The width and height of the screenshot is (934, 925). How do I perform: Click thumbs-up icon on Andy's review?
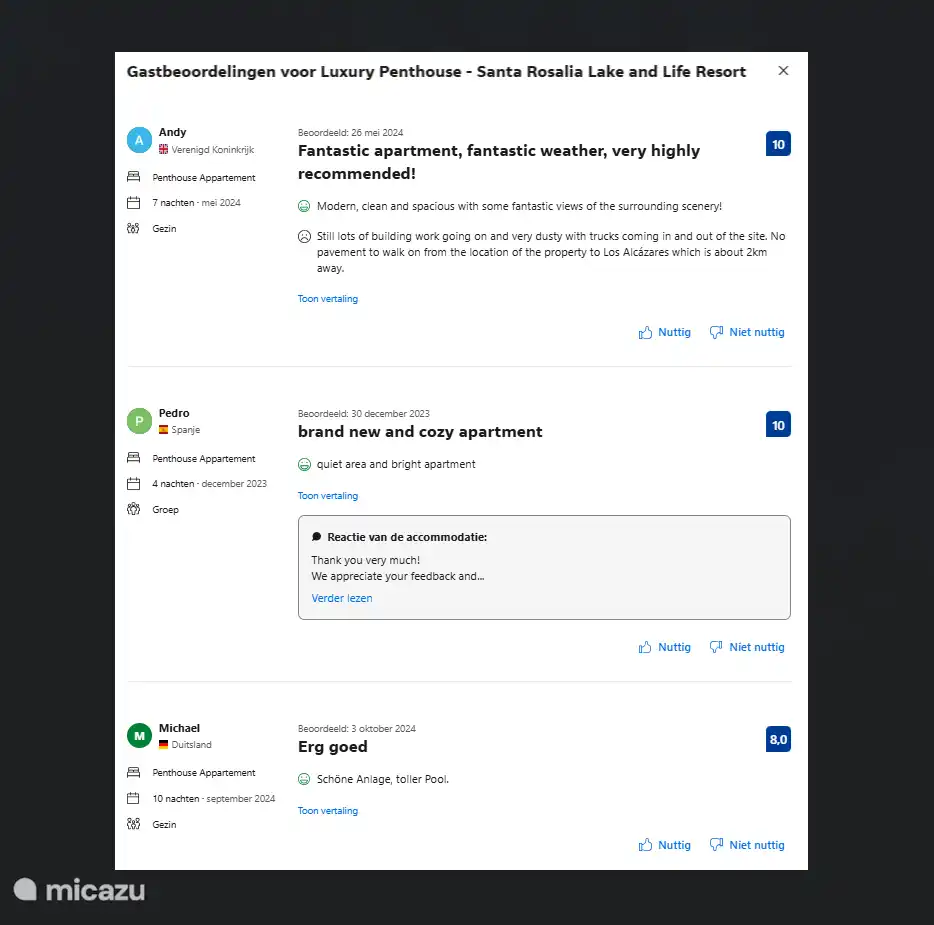click(x=645, y=333)
